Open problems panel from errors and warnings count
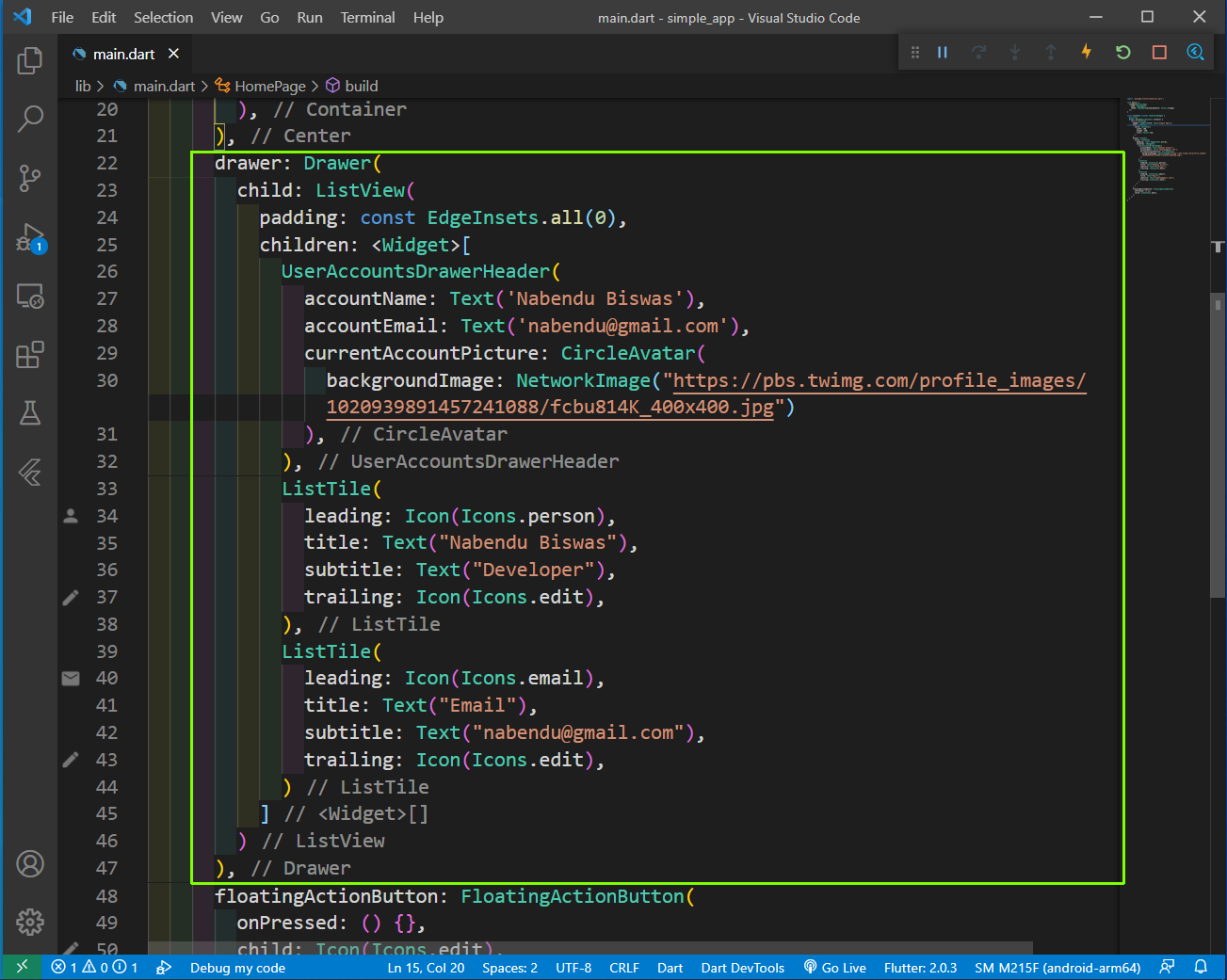Image resolution: width=1227 pixels, height=980 pixels. [x=94, y=967]
